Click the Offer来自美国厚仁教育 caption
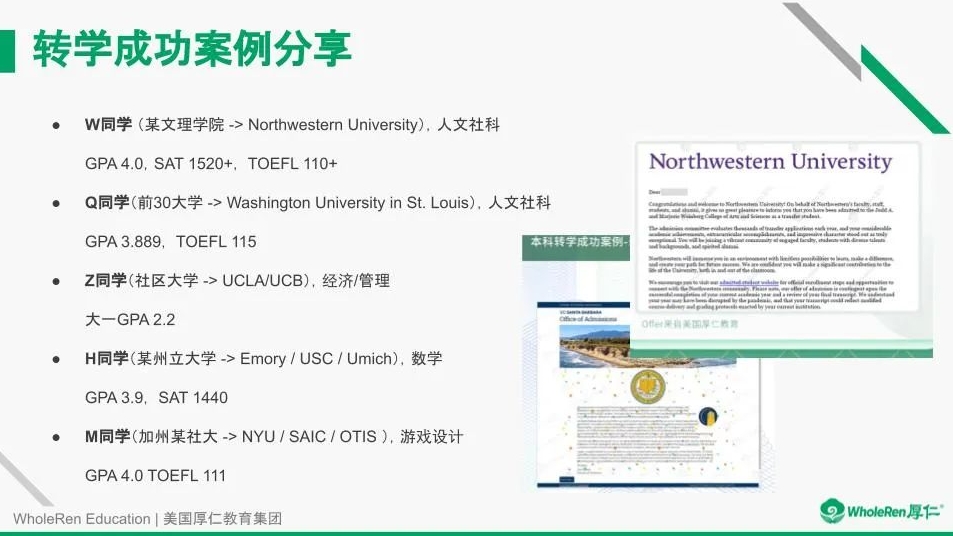The height and width of the screenshot is (536, 953). click(x=690, y=325)
